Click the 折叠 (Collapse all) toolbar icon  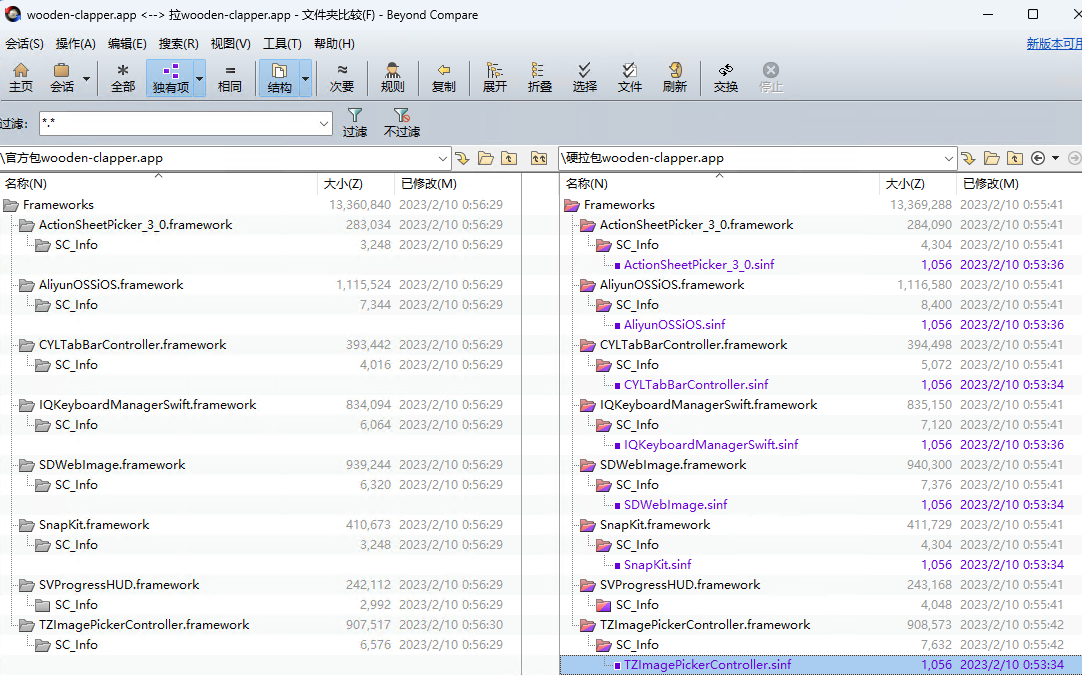click(539, 77)
